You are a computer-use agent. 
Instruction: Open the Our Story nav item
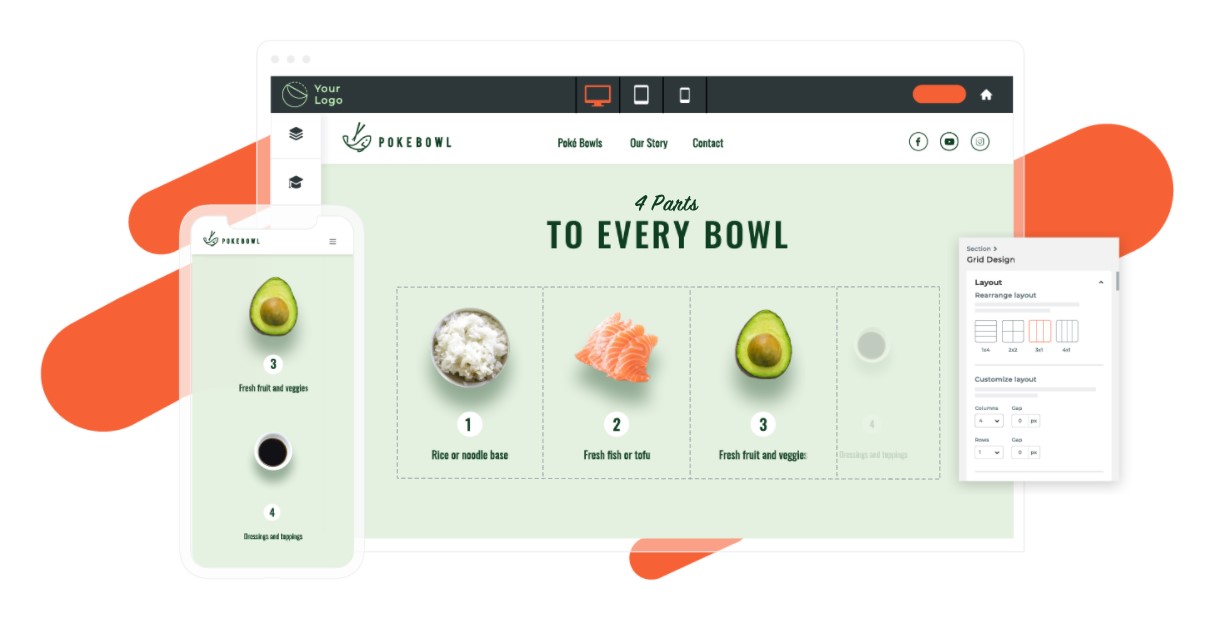click(x=649, y=143)
